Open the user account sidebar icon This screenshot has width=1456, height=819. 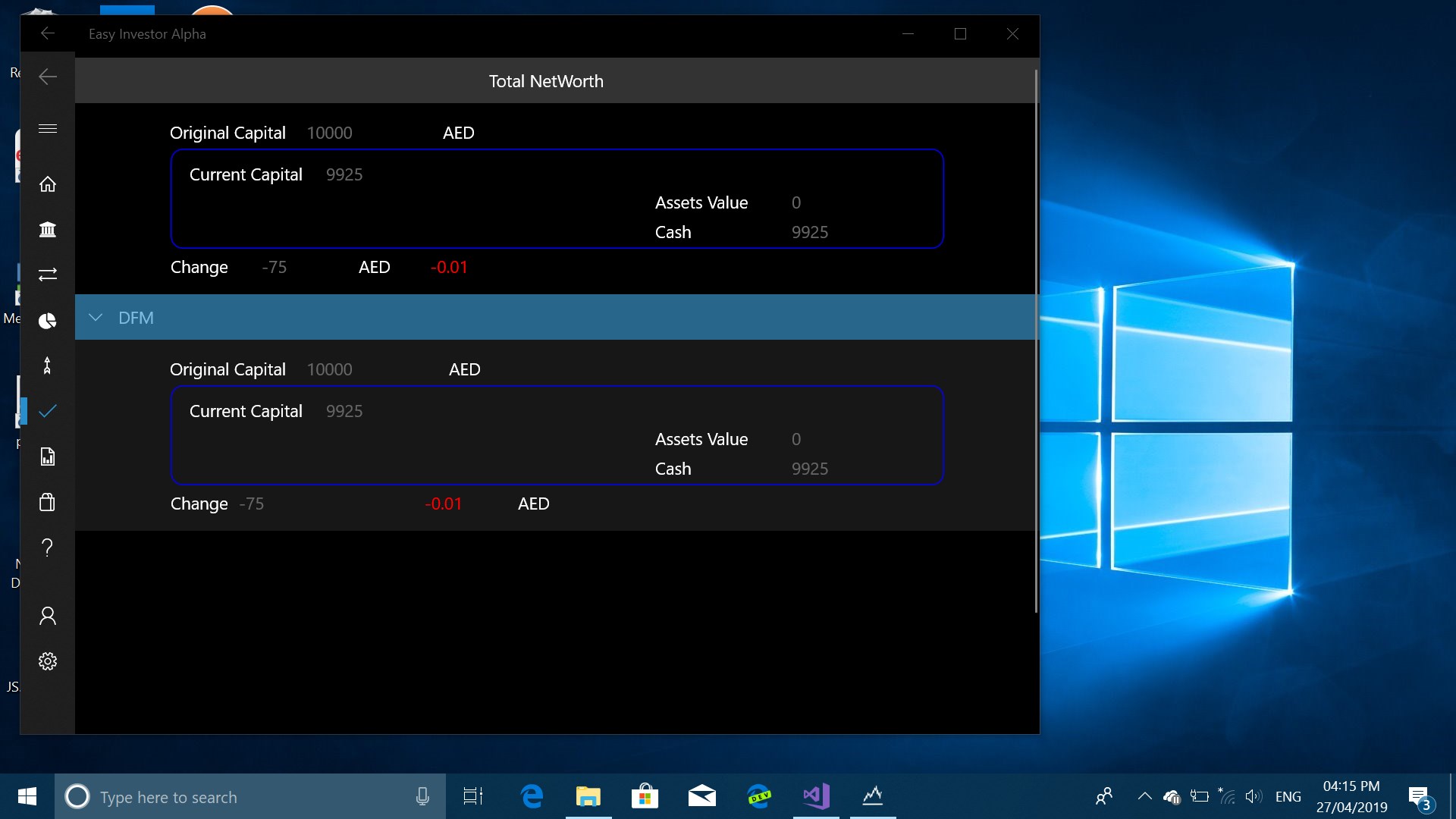[47, 616]
